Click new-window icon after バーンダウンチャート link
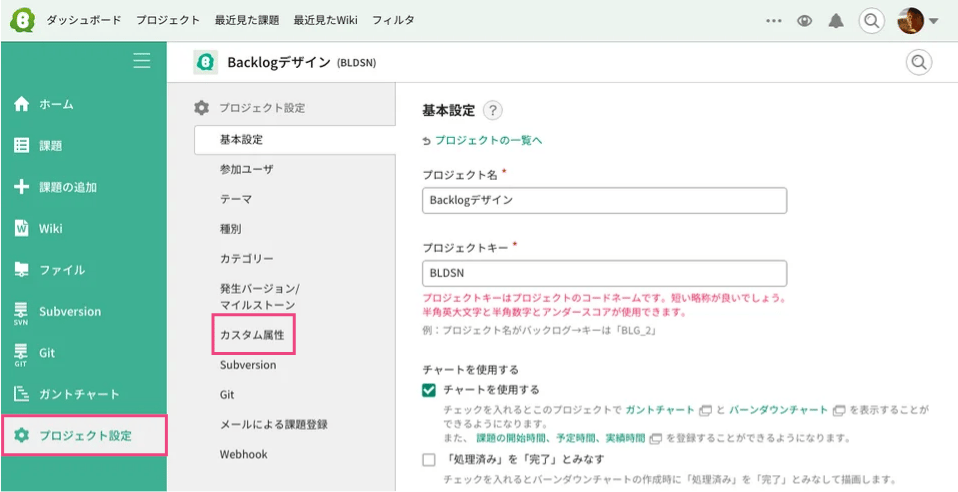 pyautogui.click(x=838, y=410)
